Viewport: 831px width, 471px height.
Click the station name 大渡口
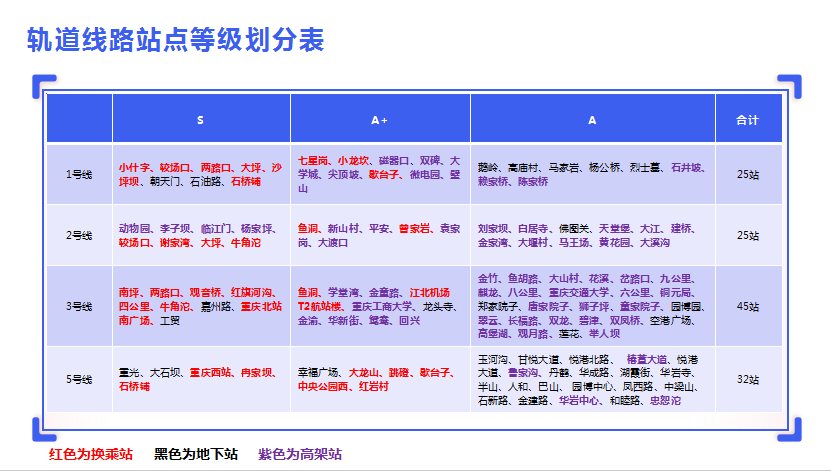pyautogui.click(x=333, y=243)
